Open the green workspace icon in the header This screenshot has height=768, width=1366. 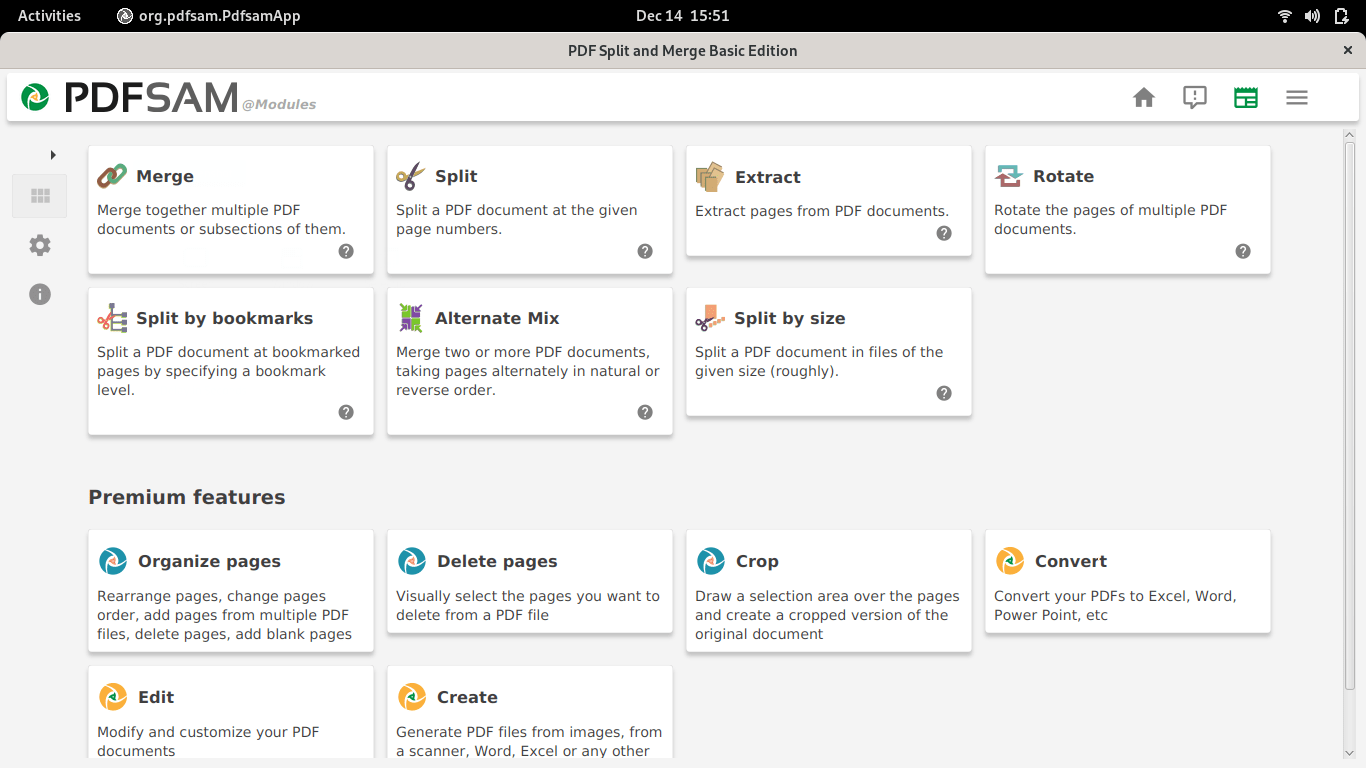coord(1245,97)
